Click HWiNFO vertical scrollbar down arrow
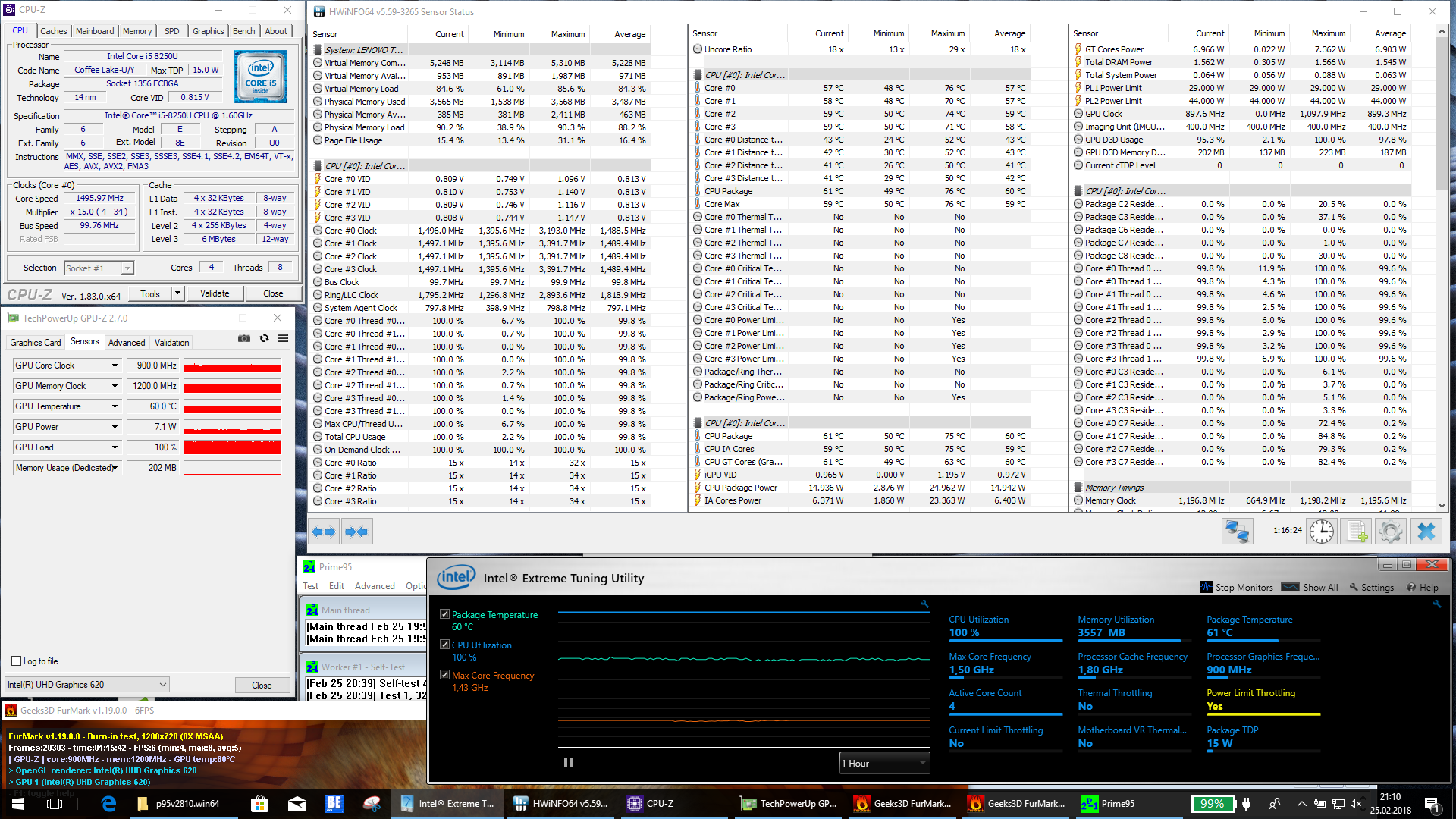 click(x=1442, y=505)
